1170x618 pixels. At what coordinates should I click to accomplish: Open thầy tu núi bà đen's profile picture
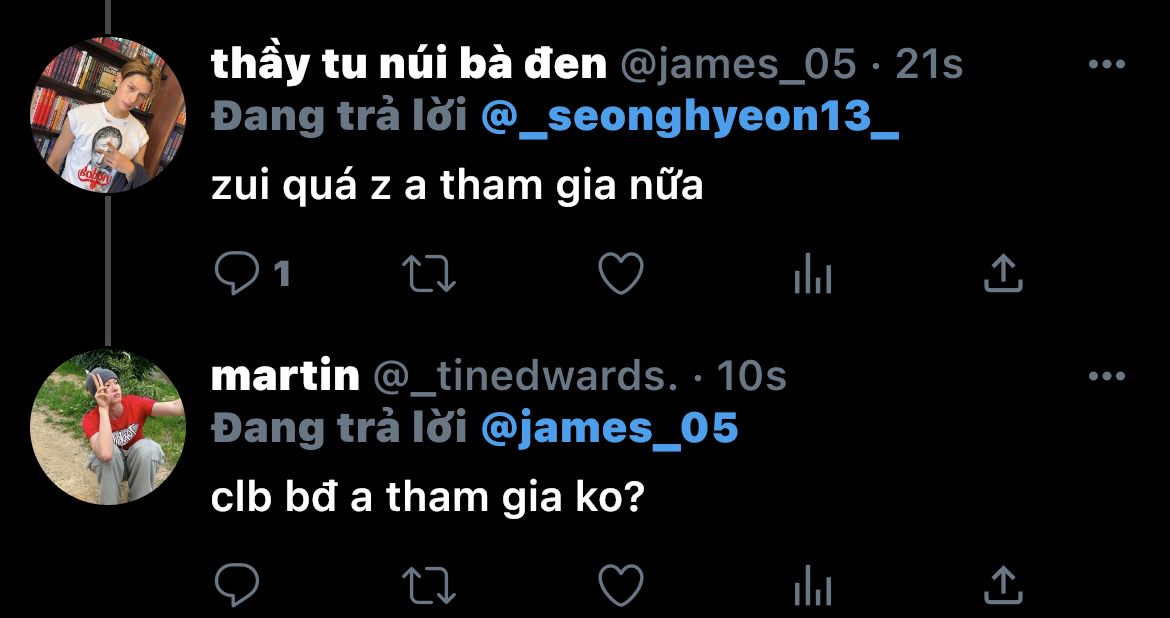[107, 115]
